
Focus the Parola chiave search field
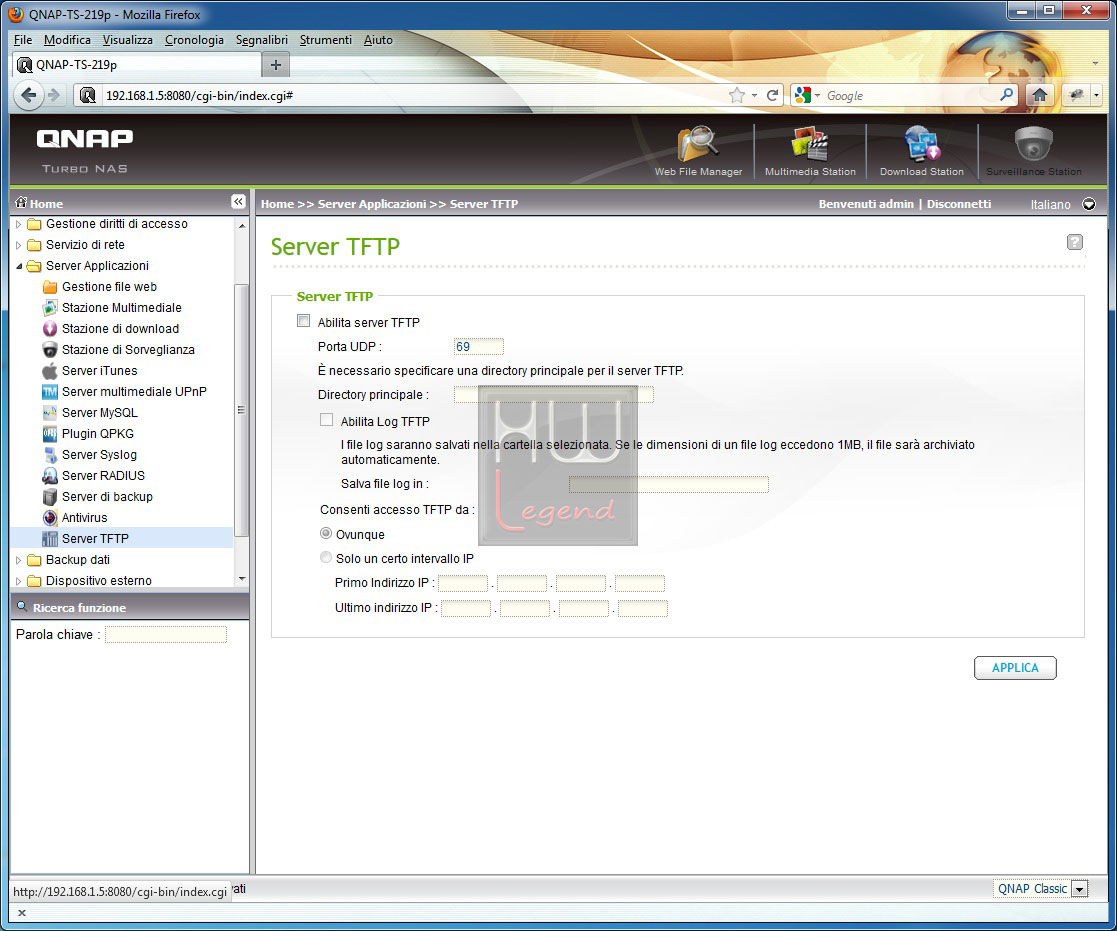pos(166,634)
